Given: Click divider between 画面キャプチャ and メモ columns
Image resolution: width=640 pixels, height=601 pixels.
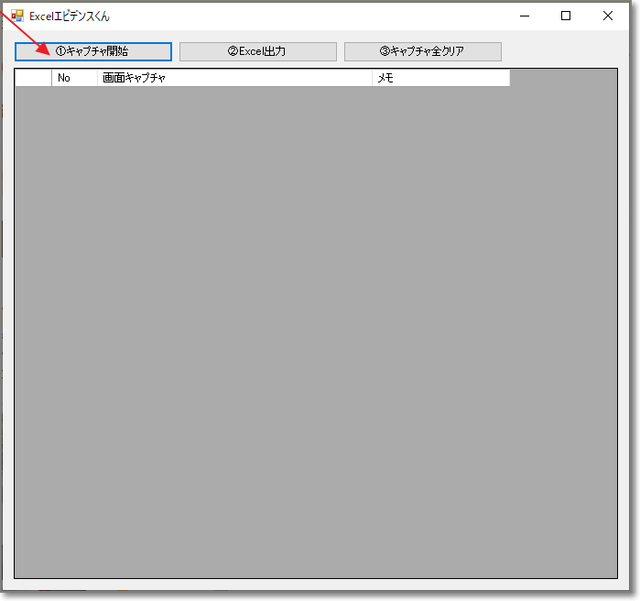Looking at the screenshot, I should coord(371,78).
